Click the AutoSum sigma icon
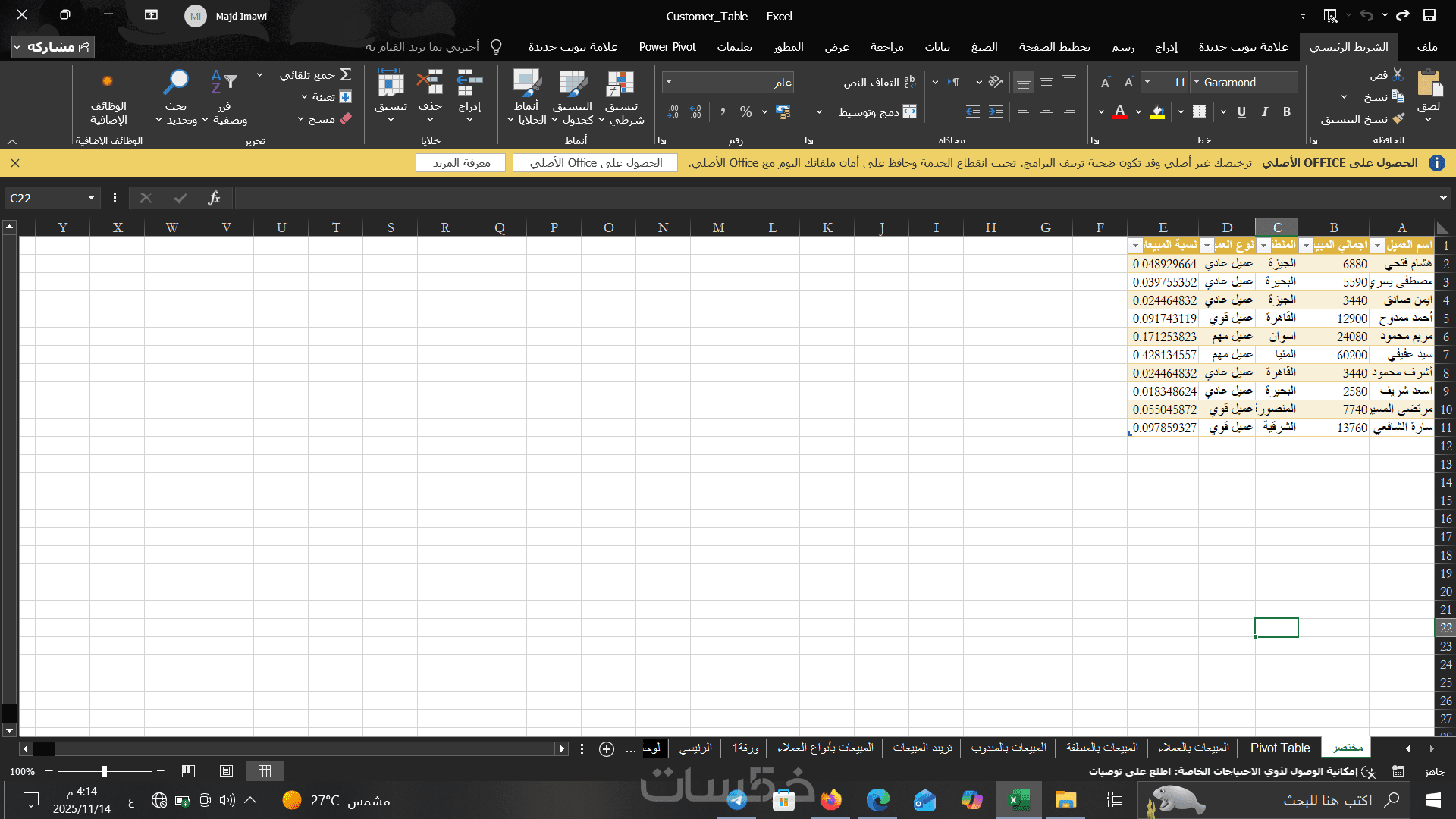The height and width of the screenshot is (819, 1456). click(346, 74)
